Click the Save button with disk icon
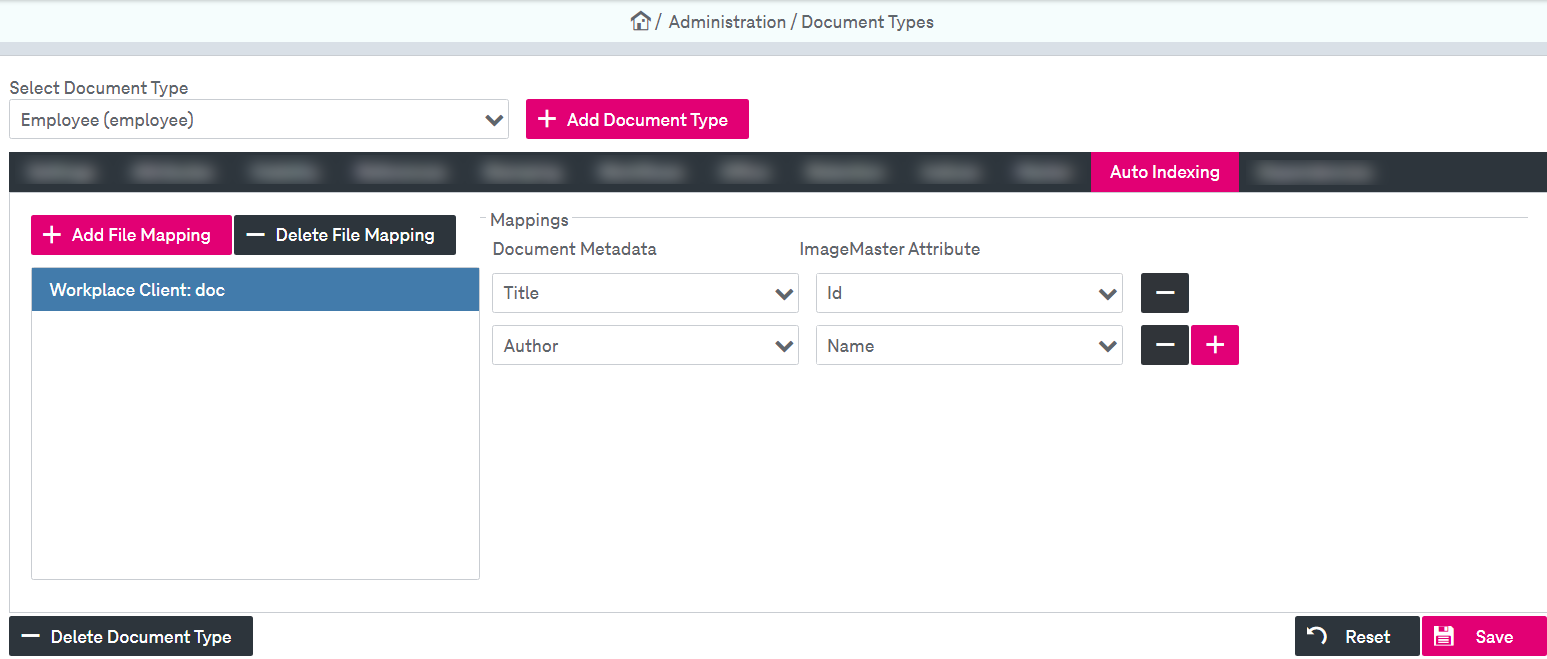This screenshot has height=659, width=1547. tap(1483, 636)
